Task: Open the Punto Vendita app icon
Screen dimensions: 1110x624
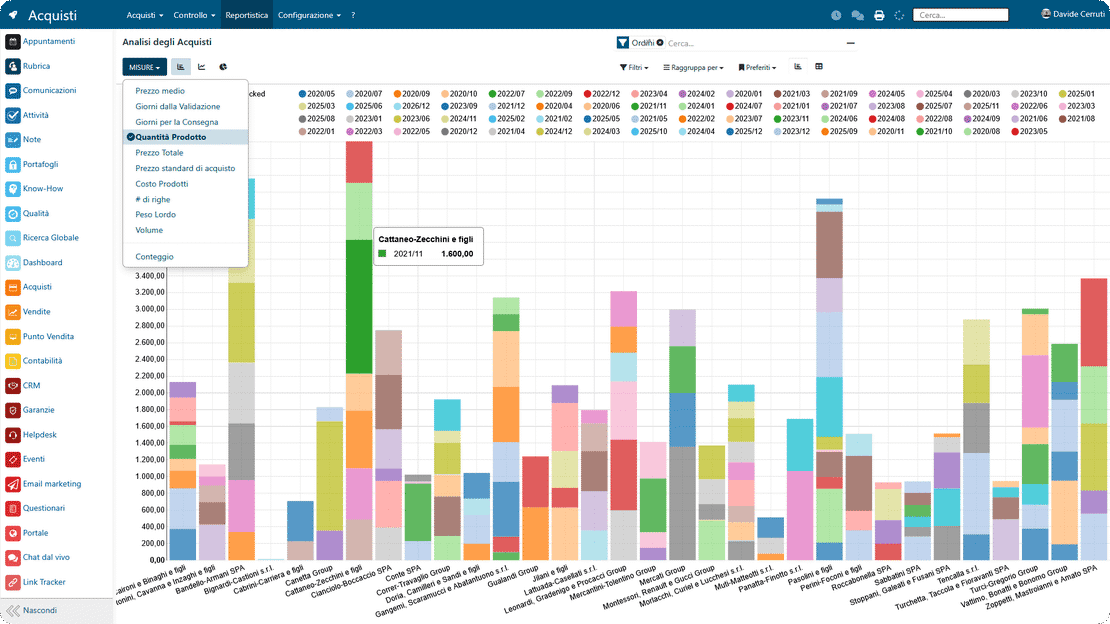Action: 12,336
